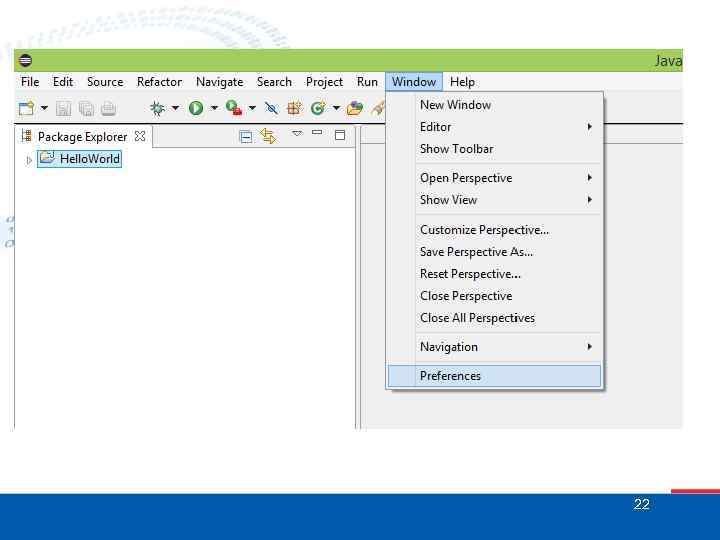Open the Open Perspective submenu
The image size is (720, 540).
494,178
